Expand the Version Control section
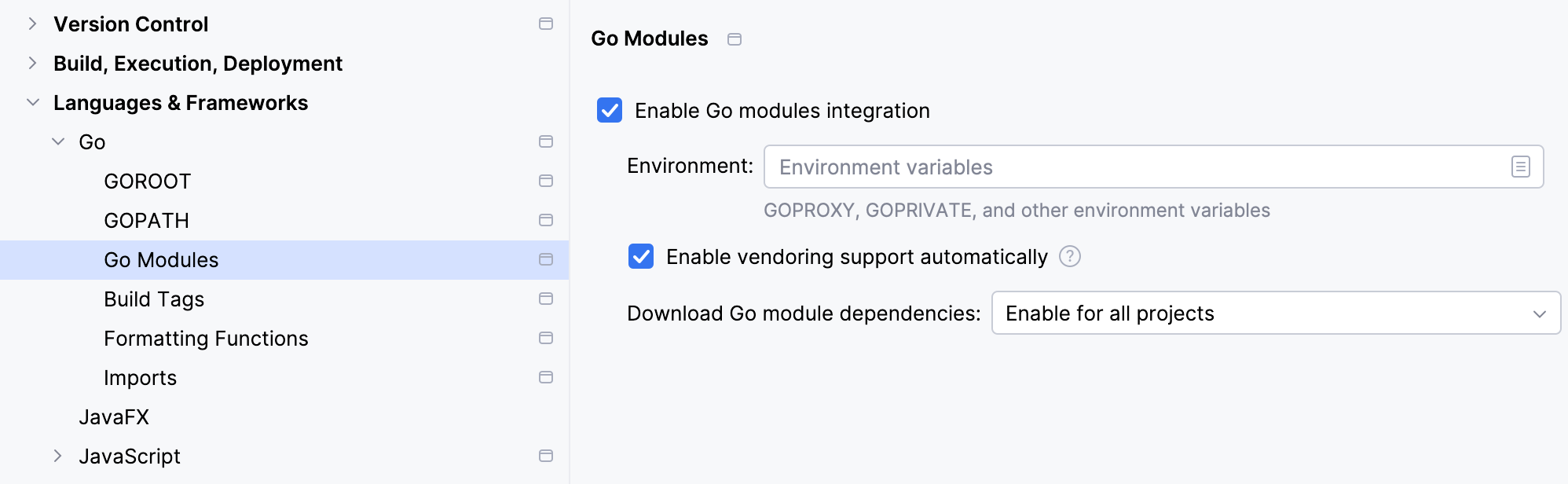This screenshot has width=1568, height=484. click(32, 24)
